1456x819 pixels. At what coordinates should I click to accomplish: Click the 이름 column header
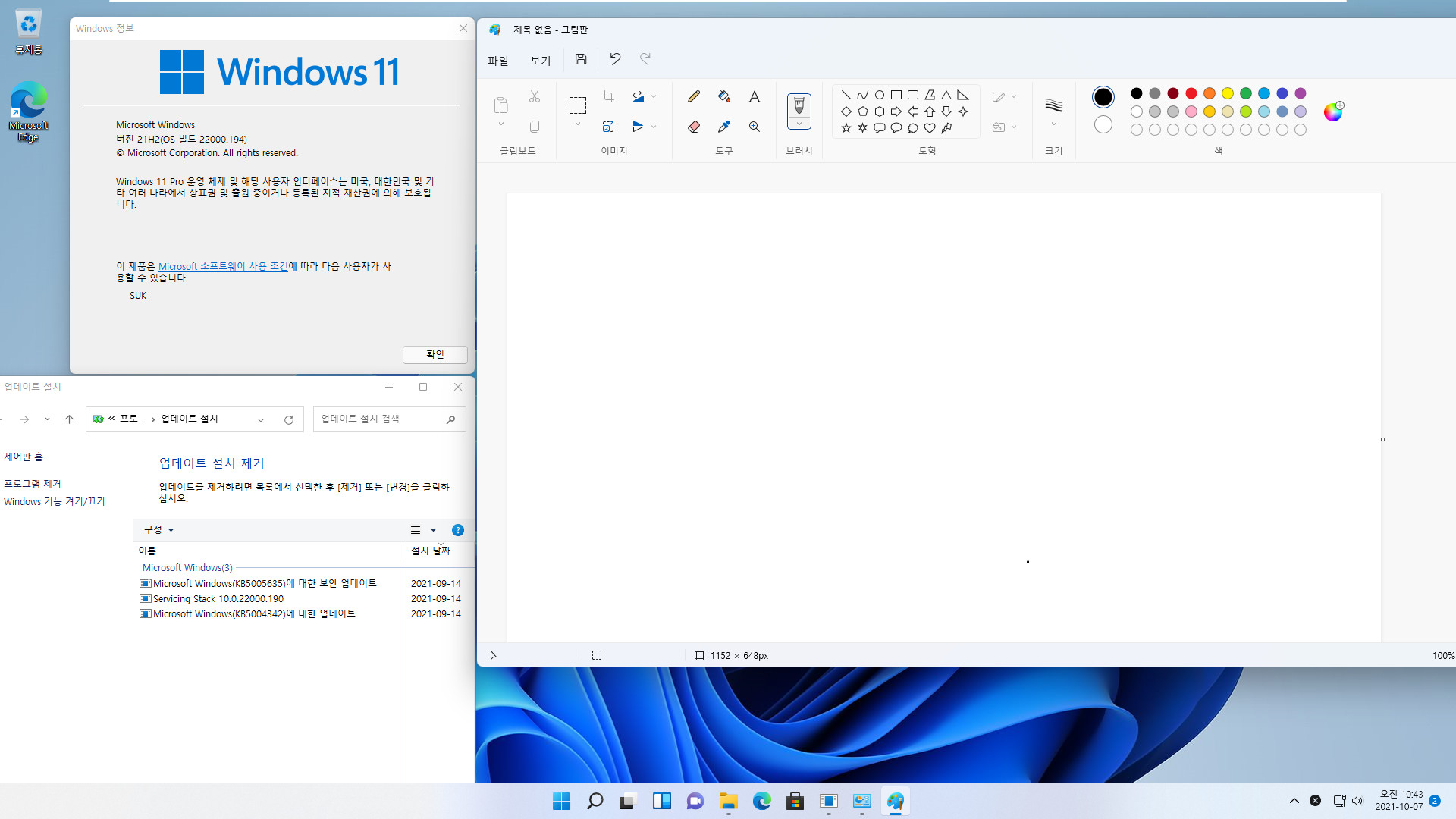pos(269,551)
